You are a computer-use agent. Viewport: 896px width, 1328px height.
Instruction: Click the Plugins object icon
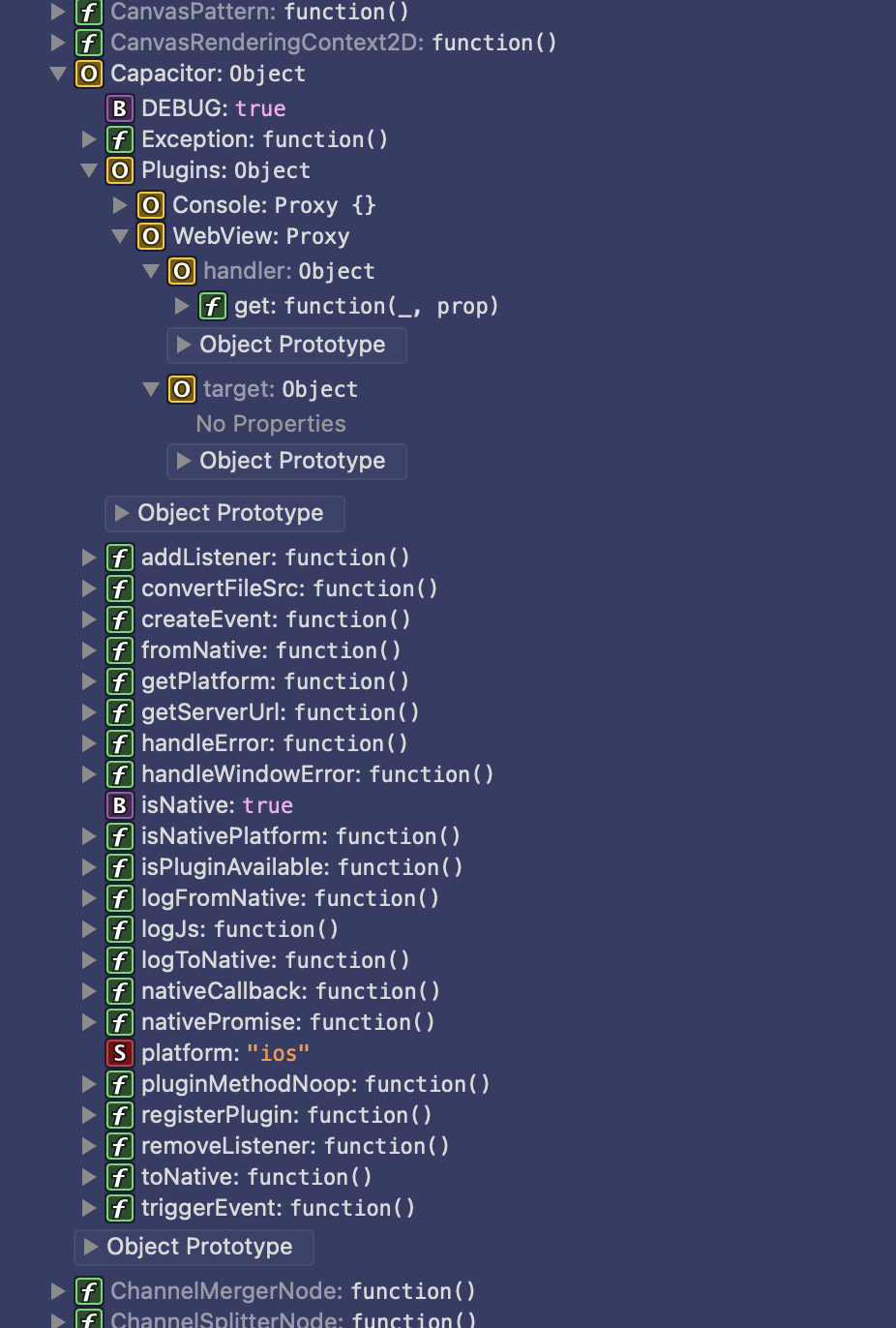(119, 170)
